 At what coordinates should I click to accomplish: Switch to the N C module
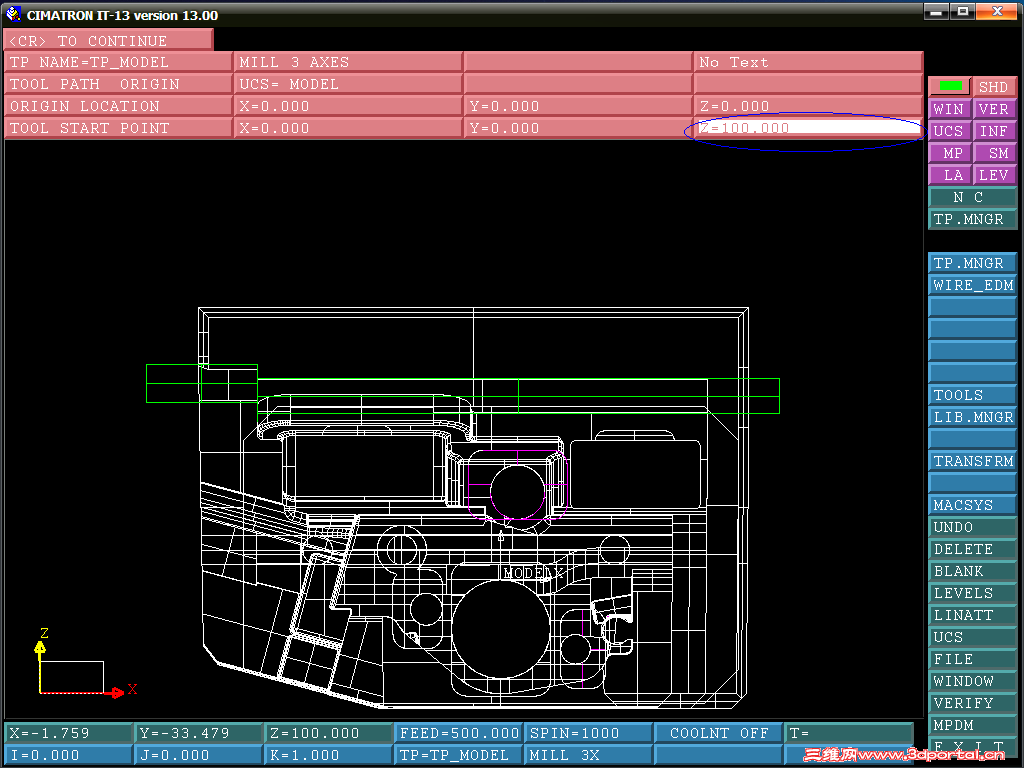tap(972, 197)
